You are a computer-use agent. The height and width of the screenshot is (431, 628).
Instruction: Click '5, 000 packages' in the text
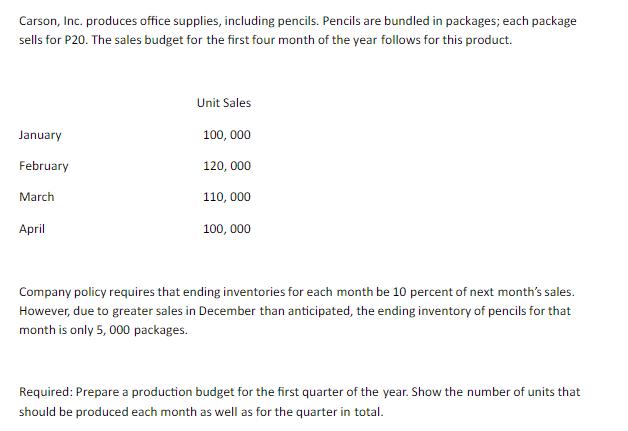tap(142, 330)
